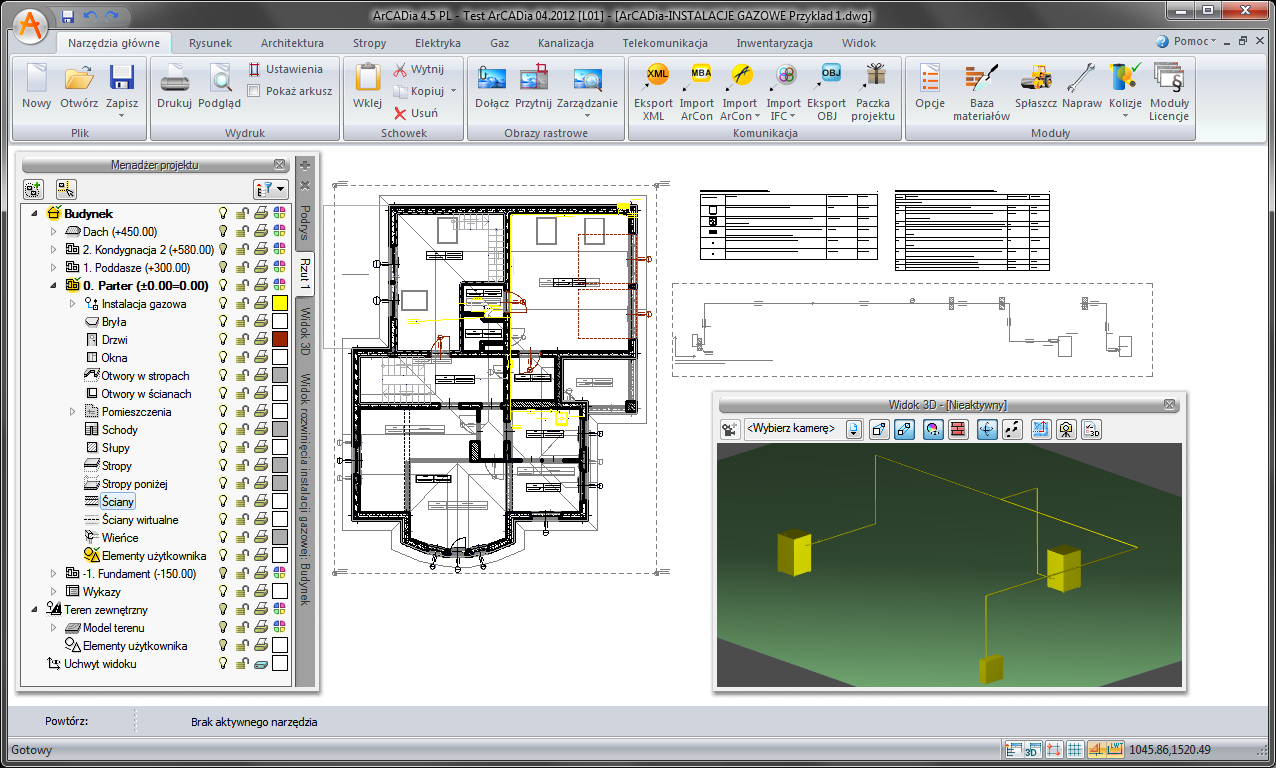Image resolution: width=1276 pixels, height=768 pixels.
Task: Open a file with the Otwórz icon
Action: [x=79, y=78]
